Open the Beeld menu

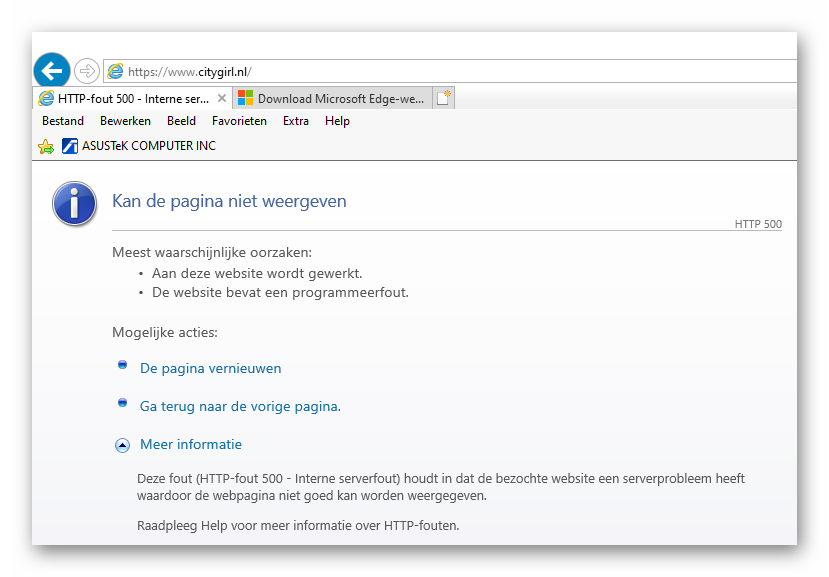pos(181,121)
